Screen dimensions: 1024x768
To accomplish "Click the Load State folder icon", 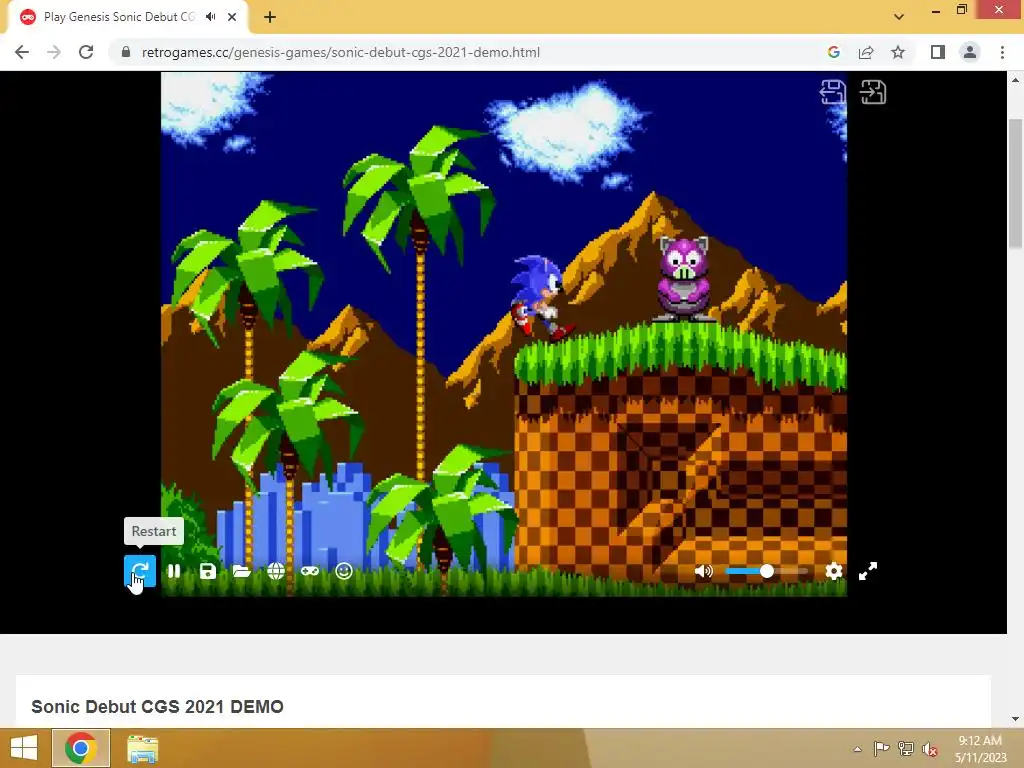I will click(x=242, y=571).
